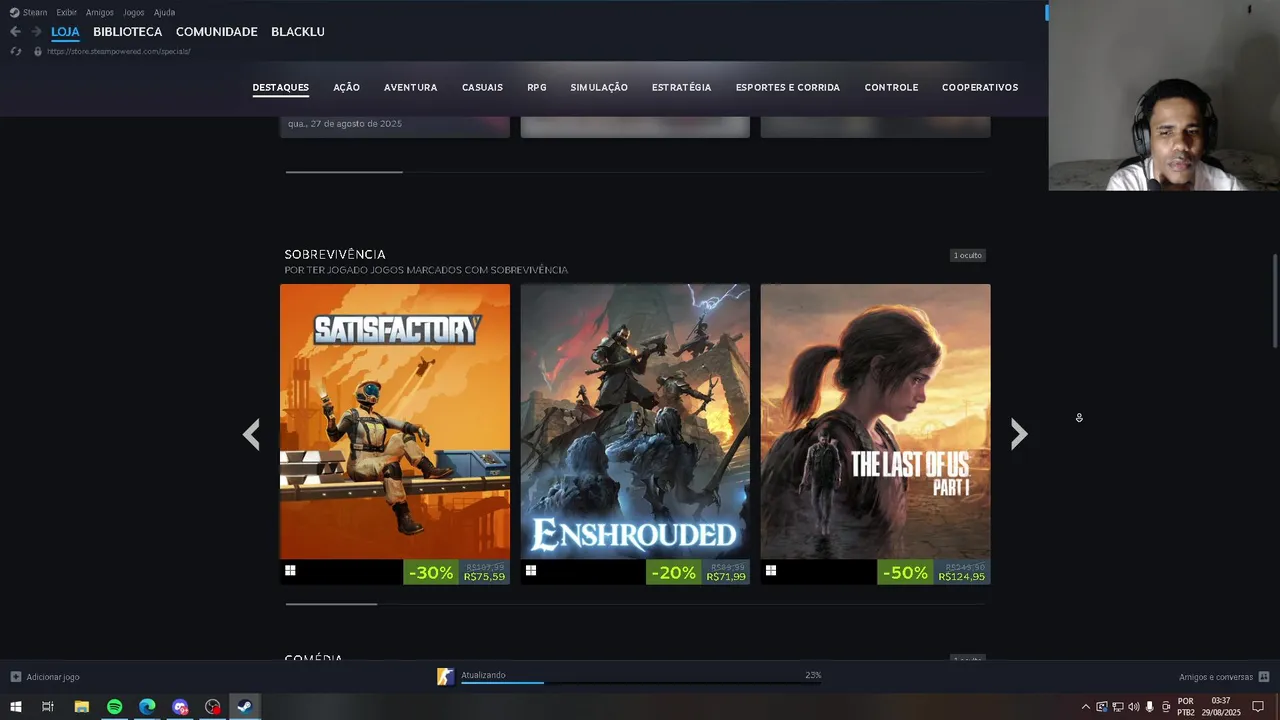Open File Explorer from the taskbar
The height and width of the screenshot is (720, 1280).
coord(82,707)
